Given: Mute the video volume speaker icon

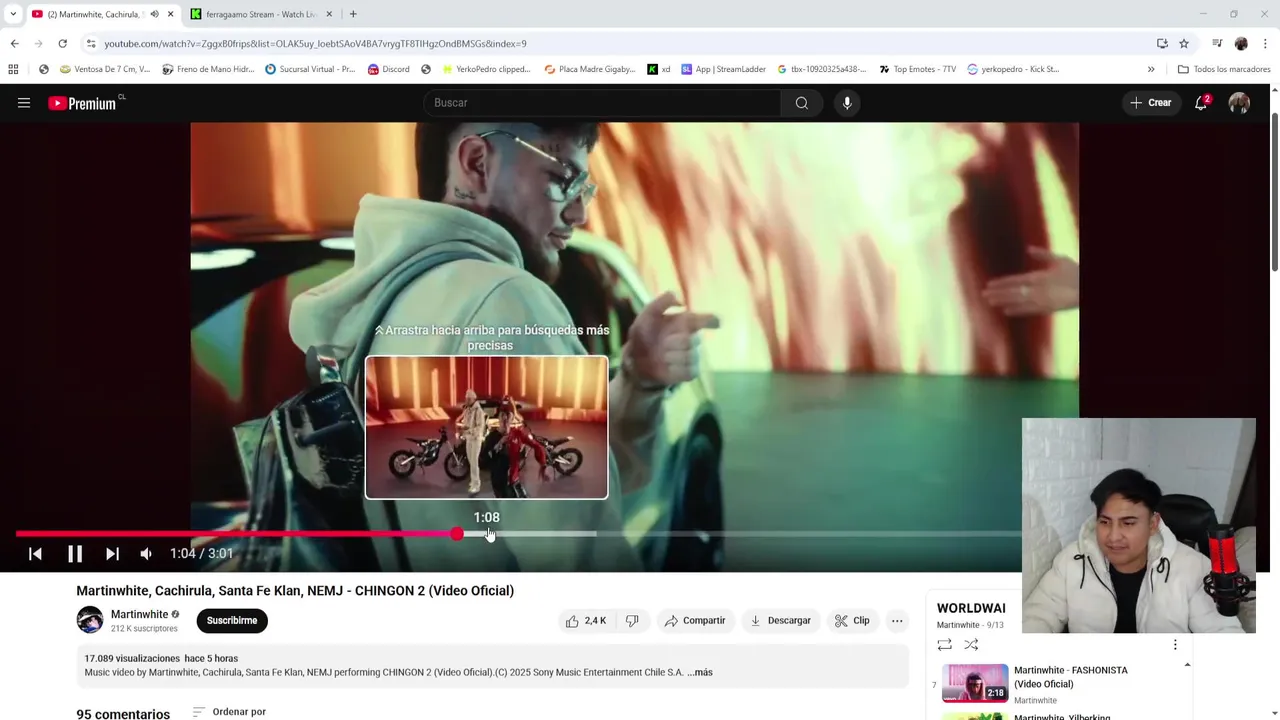Looking at the screenshot, I should [x=146, y=554].
